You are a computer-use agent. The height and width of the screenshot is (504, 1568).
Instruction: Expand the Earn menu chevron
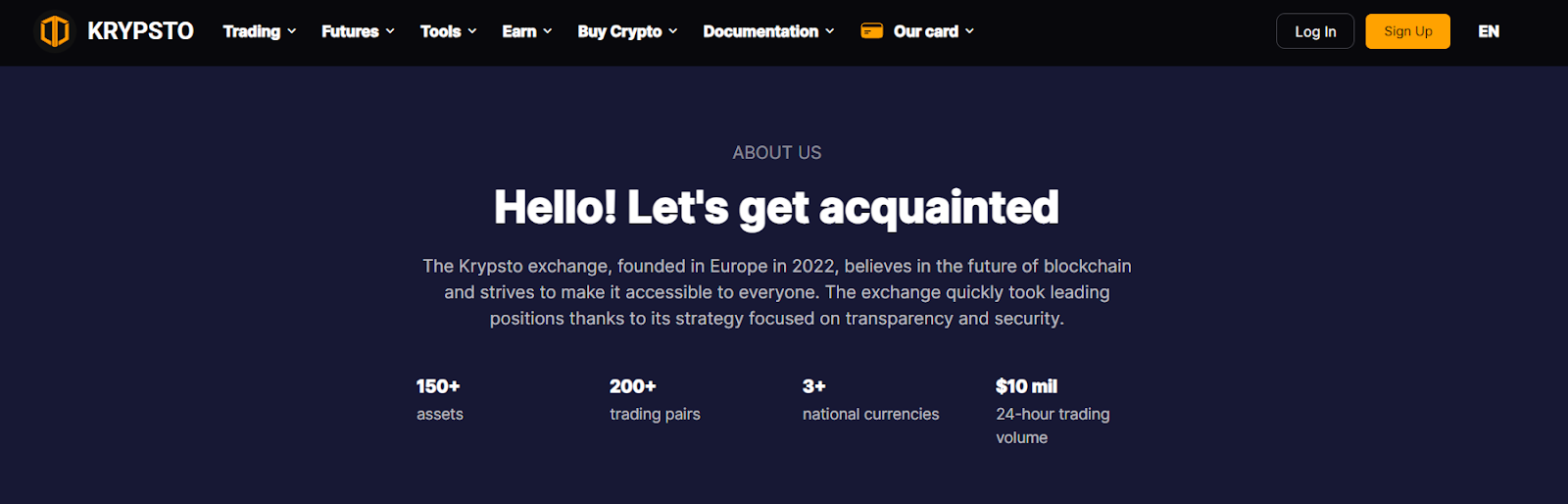[548, 31]
